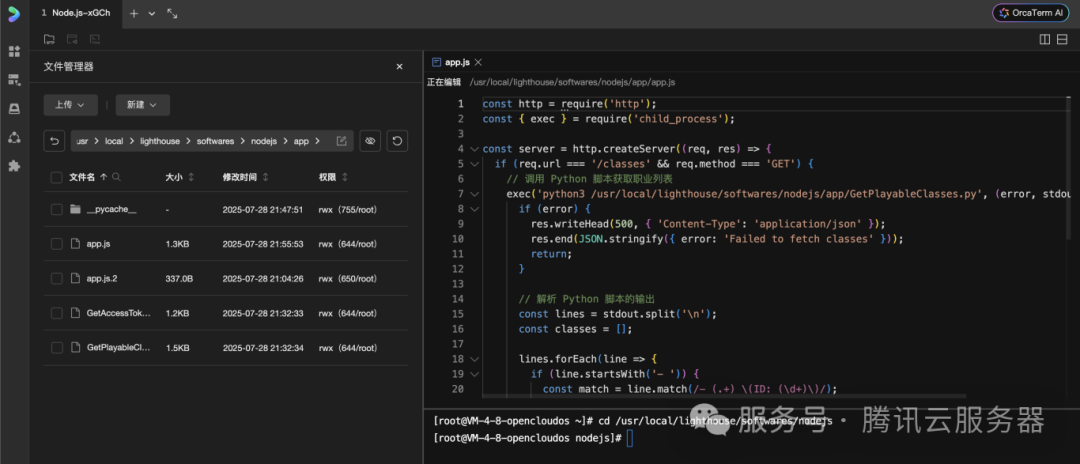Open app.js.2 in the file list
The height and width of the screenshot is (464, 1080).
pos(102,279)
